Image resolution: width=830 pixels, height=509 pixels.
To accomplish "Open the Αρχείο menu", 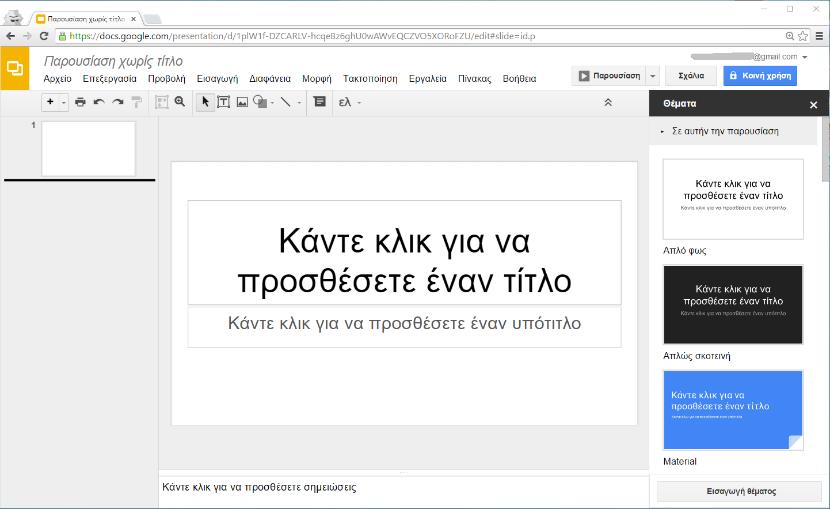I will coord(57,78).
